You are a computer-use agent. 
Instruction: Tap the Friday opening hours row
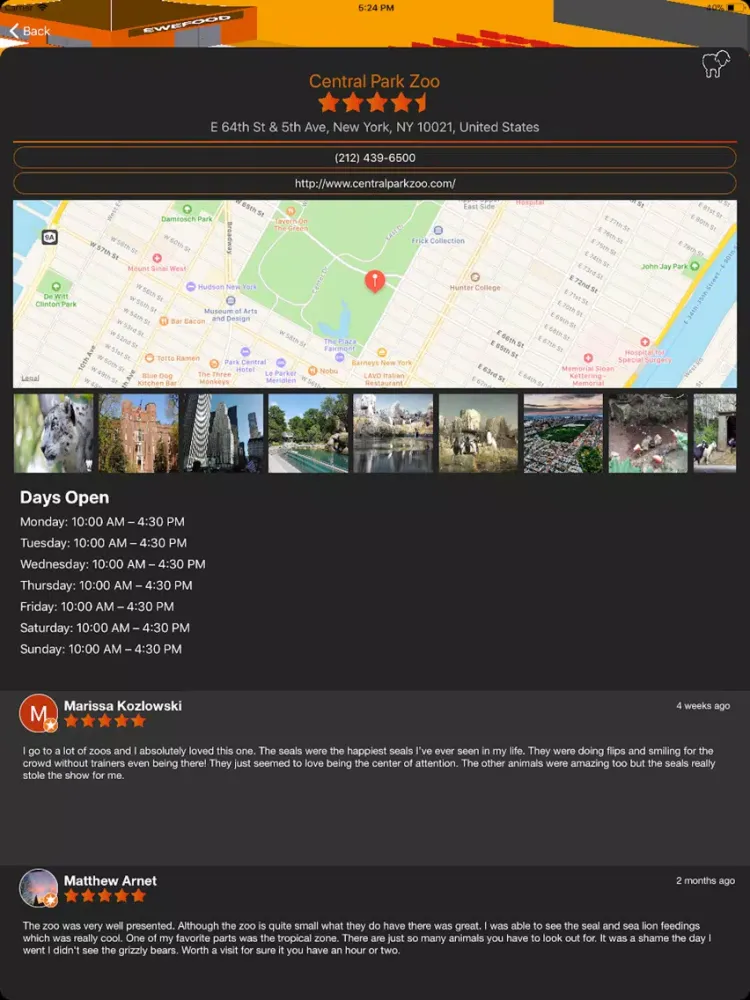[97, 607]
